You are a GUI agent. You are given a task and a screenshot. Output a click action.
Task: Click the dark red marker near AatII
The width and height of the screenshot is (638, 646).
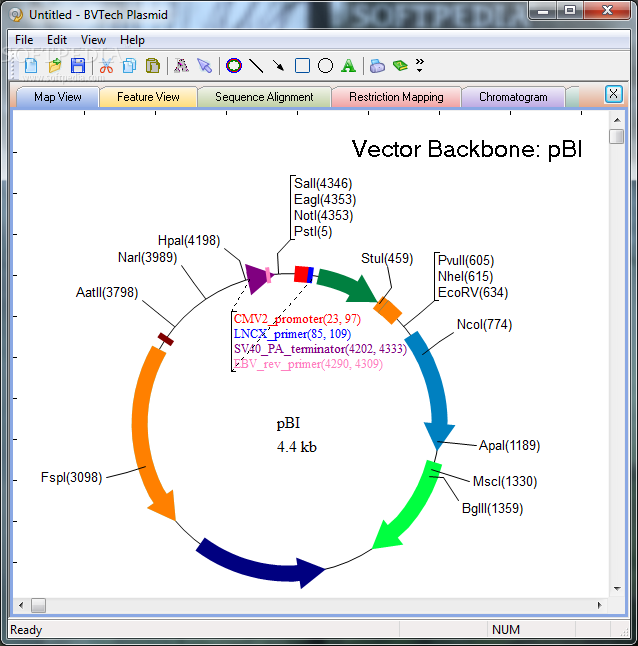pos(166,339)
